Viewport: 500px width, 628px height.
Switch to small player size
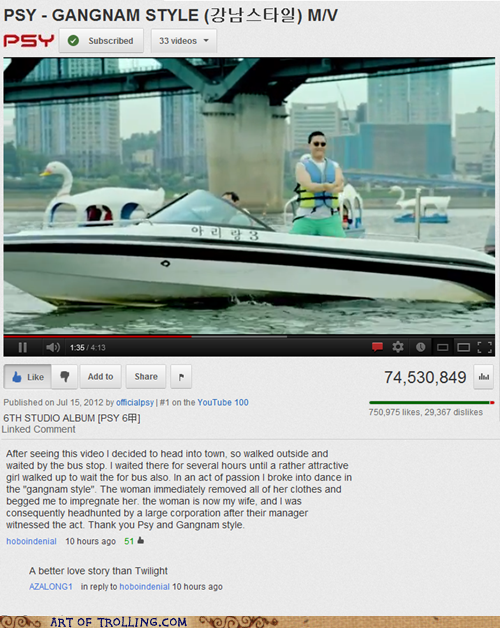point(442,347)
